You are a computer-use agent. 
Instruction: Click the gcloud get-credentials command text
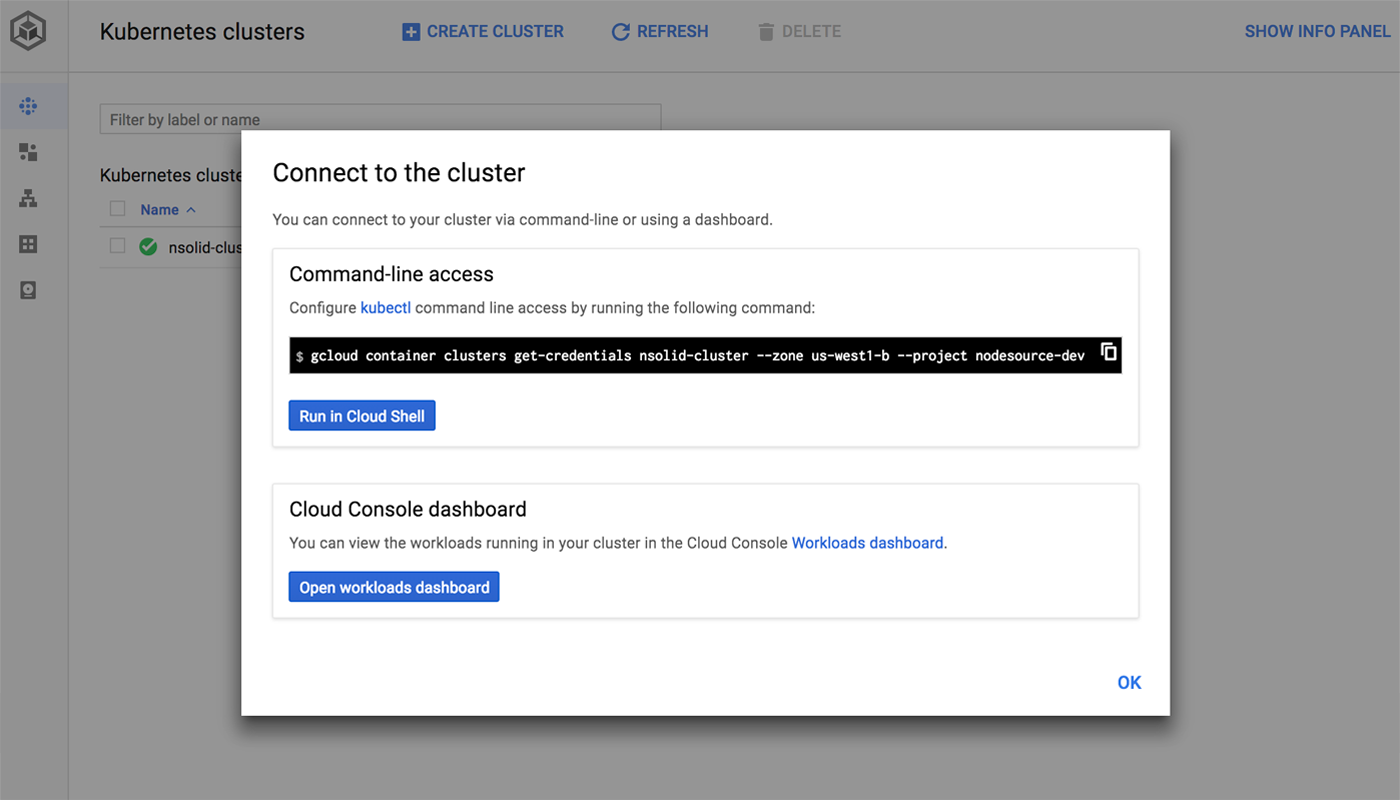click(x=697, y=356)
